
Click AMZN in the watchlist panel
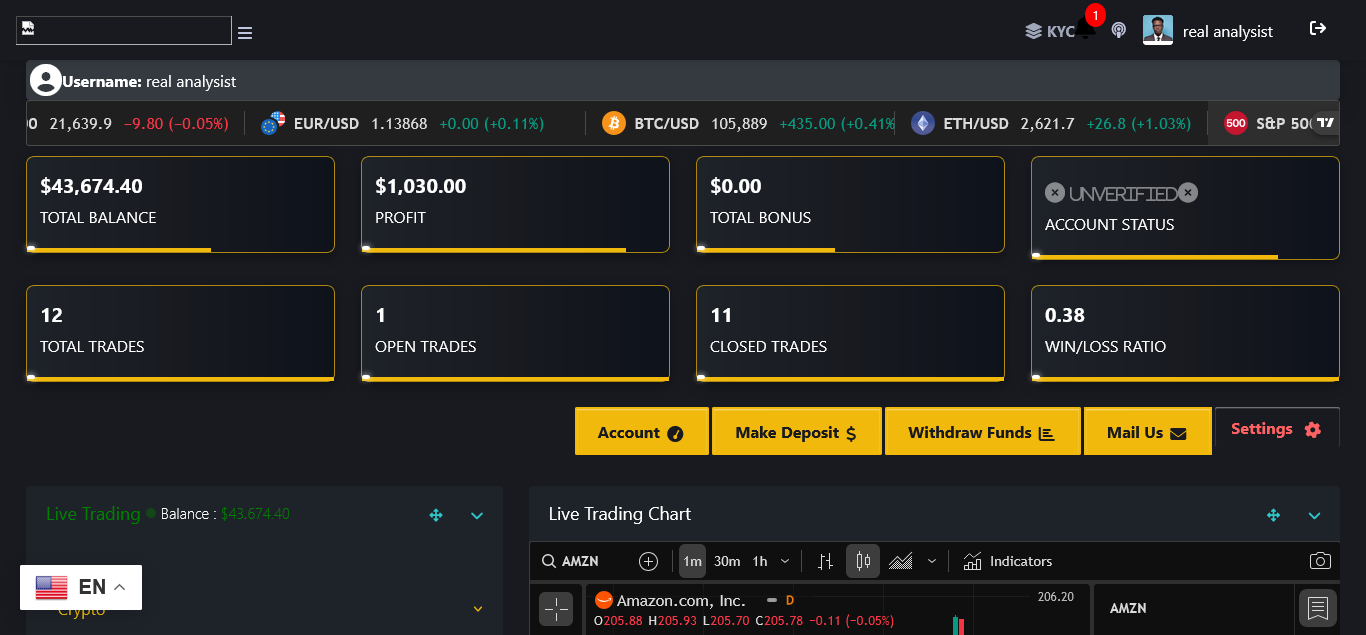[x=1128, y=608]
